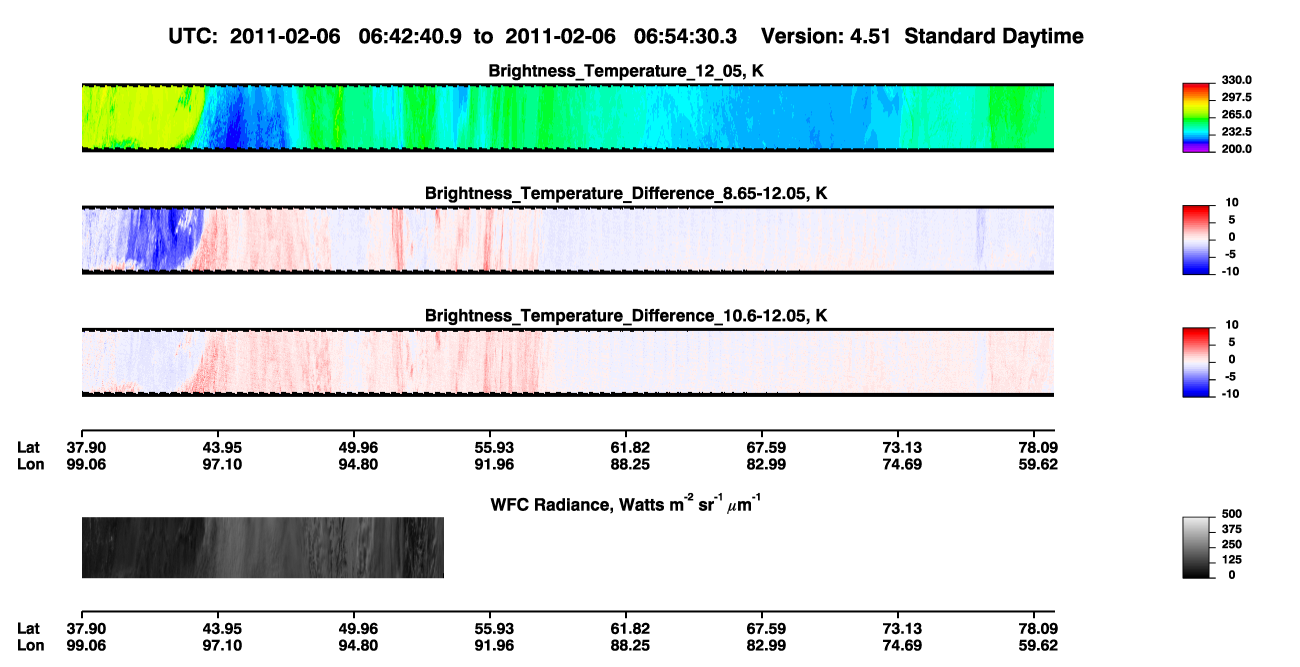Click the "297.5" colorbar label
Screen dimensions: 1300x667
[x=1237, y=98]
